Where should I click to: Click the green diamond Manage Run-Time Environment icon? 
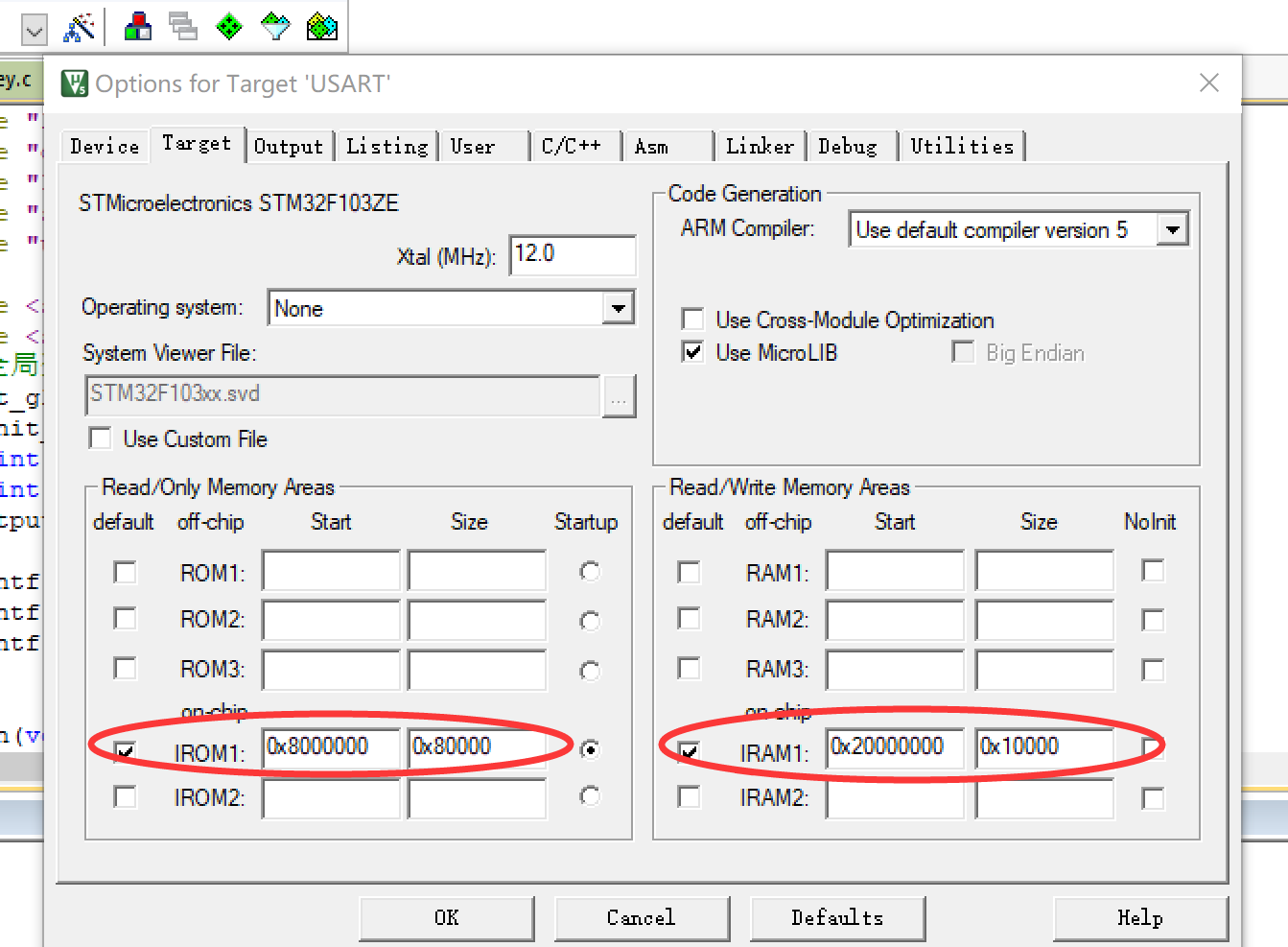pyautogui.click(x=229, y=27)
